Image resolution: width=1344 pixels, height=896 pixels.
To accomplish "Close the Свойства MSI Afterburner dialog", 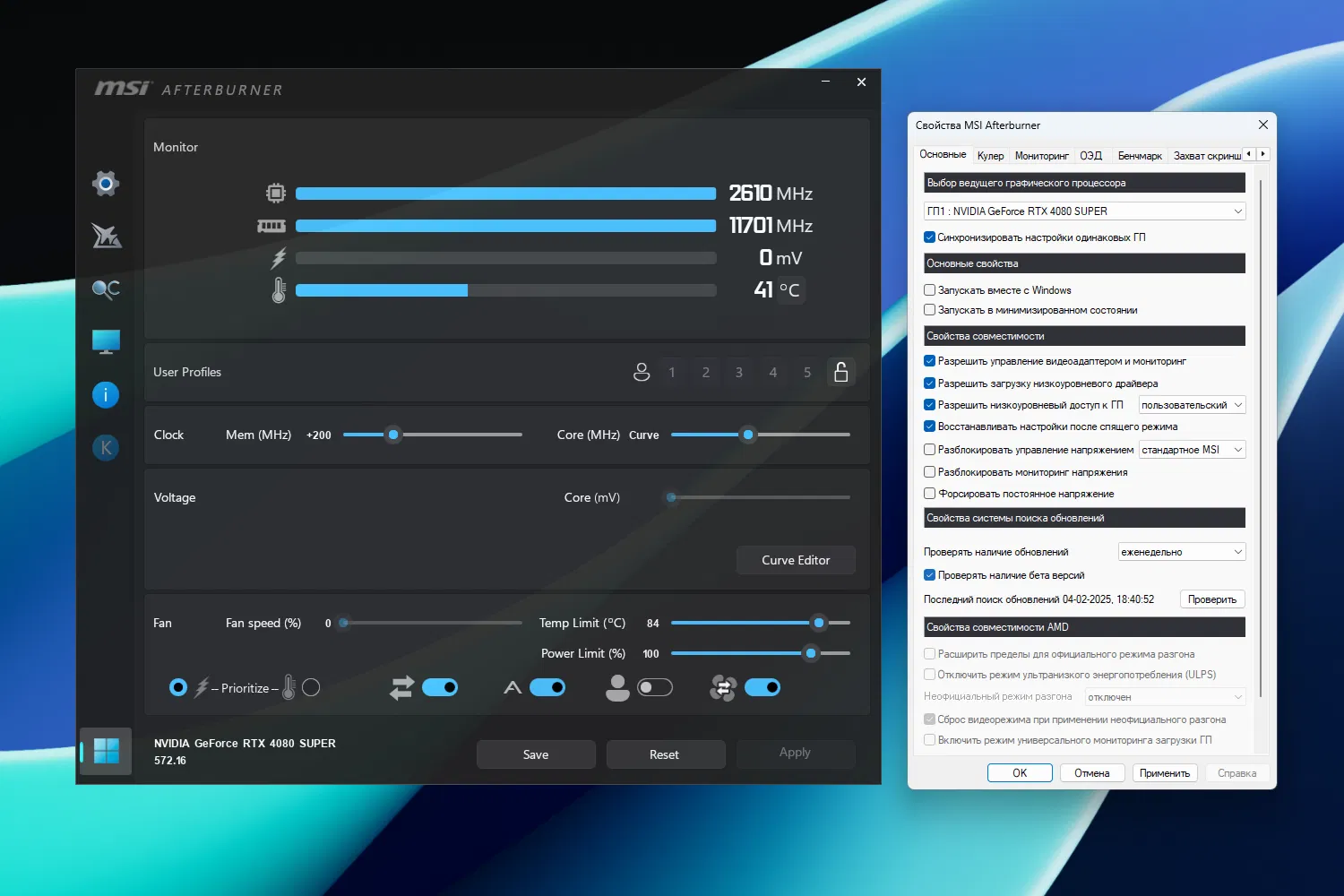I will [1263, 125].
